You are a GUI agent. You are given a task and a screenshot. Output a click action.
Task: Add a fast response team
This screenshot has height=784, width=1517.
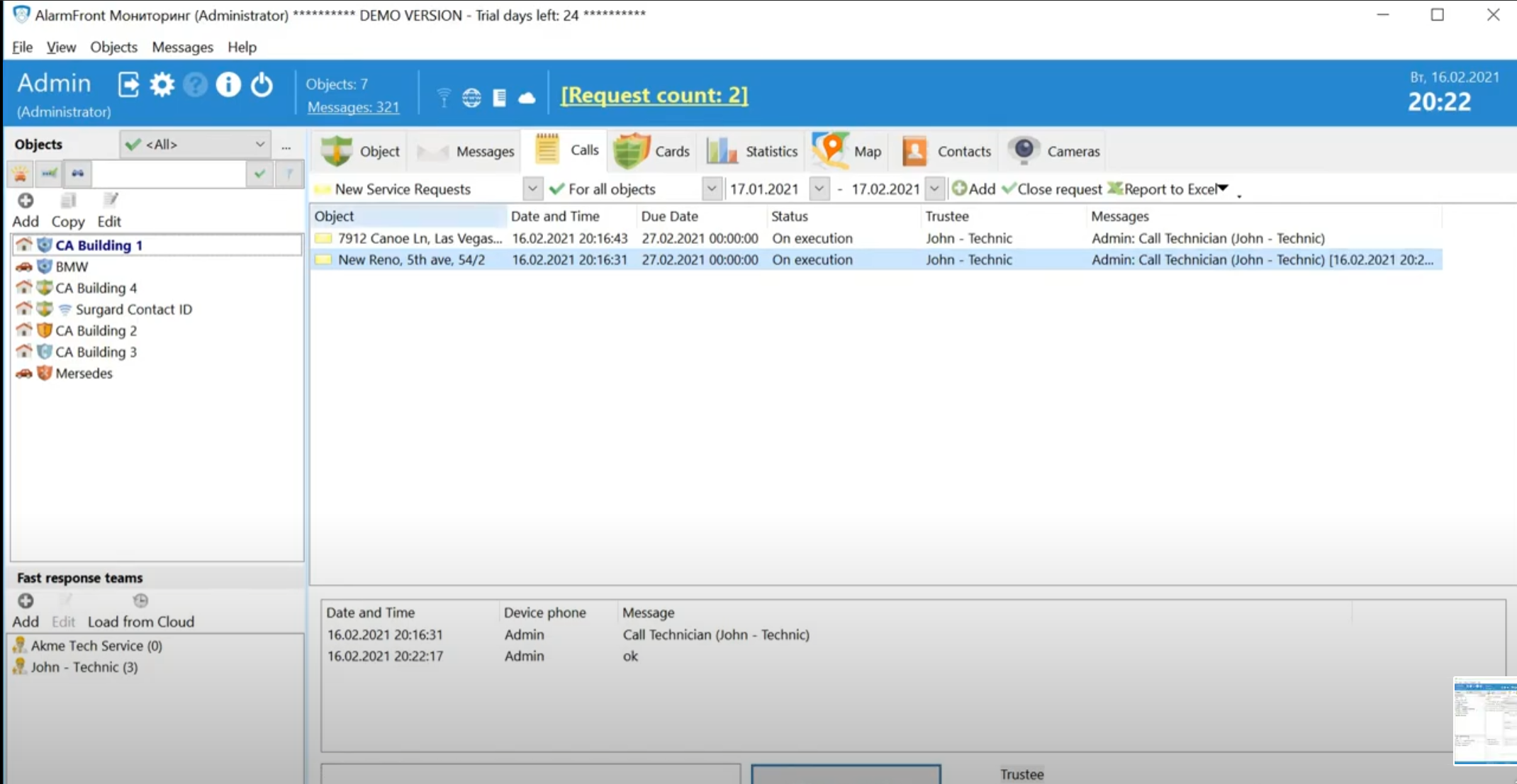pos(26,610)
